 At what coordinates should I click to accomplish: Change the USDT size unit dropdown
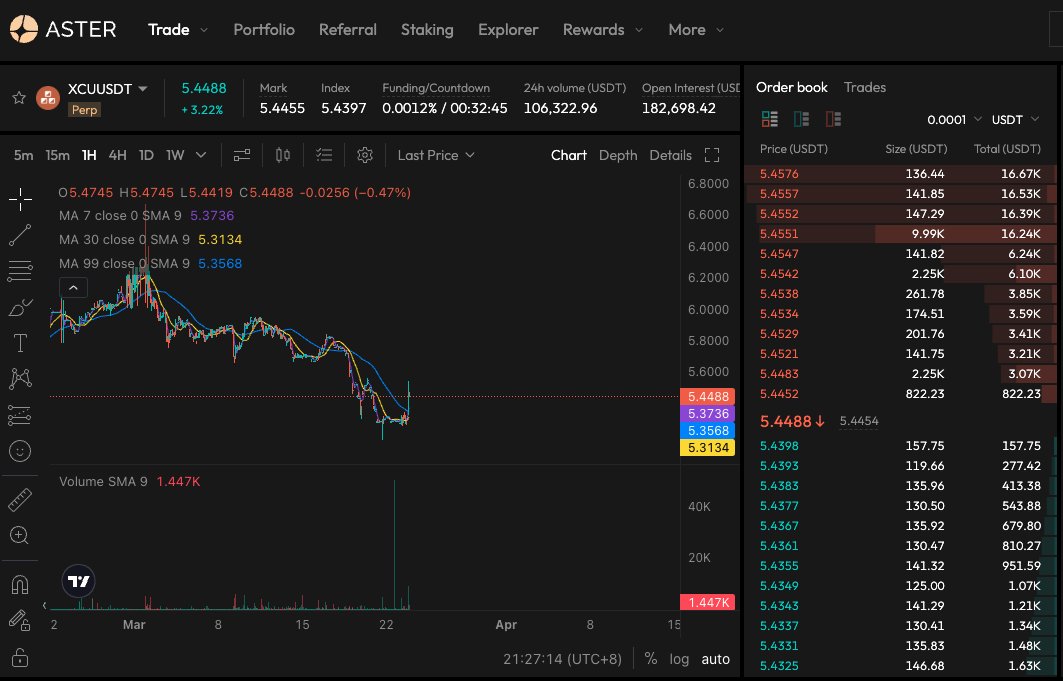pos(1015,119)
